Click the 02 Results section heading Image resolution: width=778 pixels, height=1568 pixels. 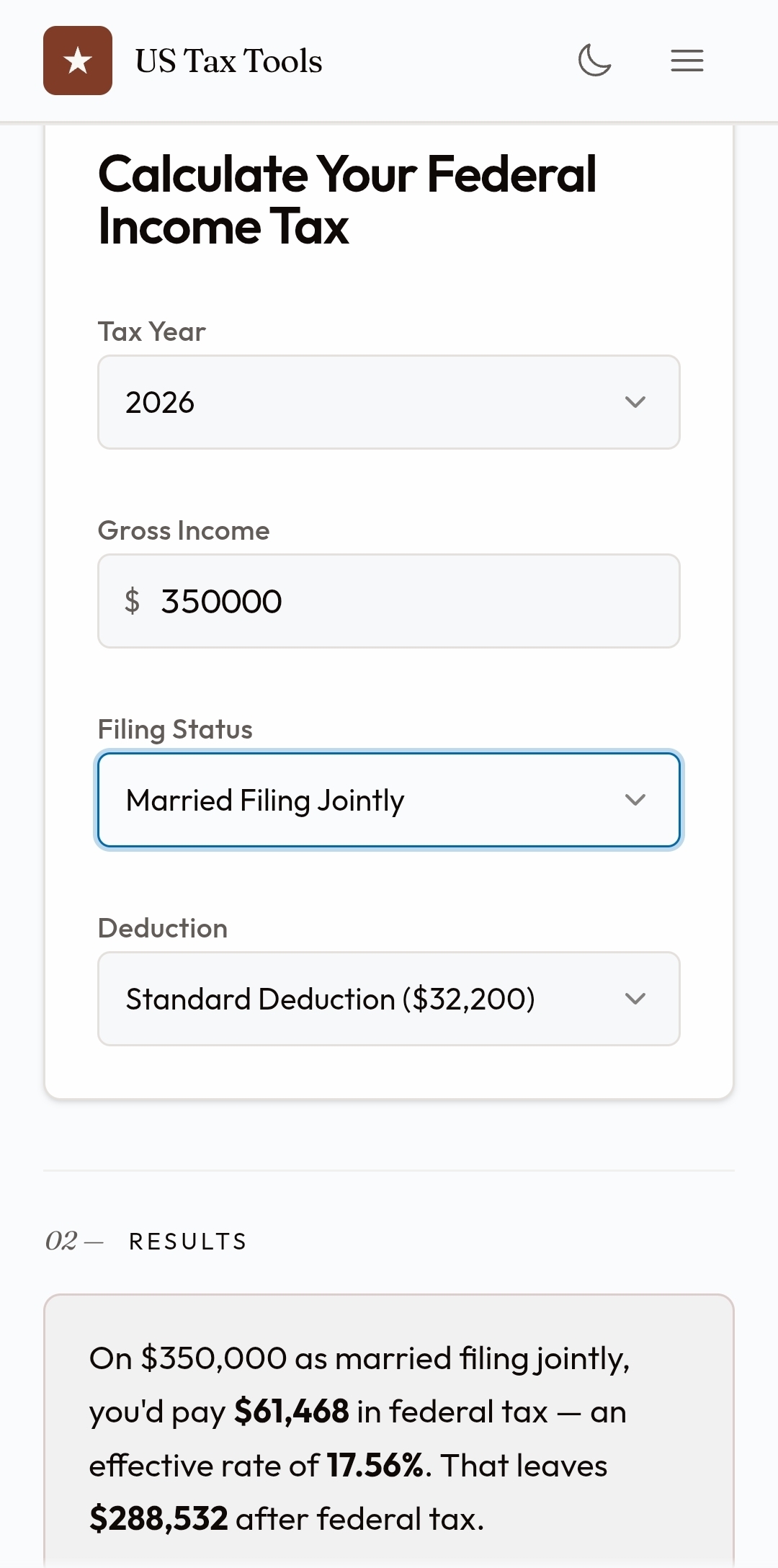[146, 1241]
